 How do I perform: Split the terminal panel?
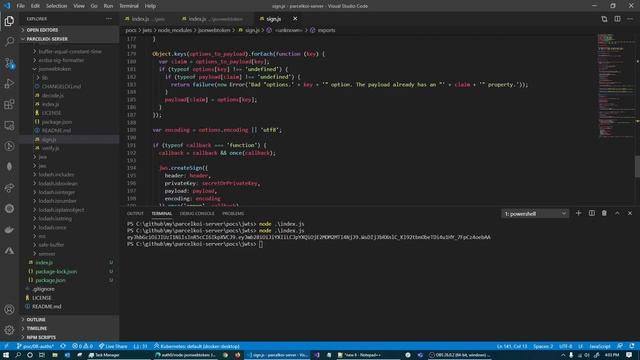tap(591, 213)
